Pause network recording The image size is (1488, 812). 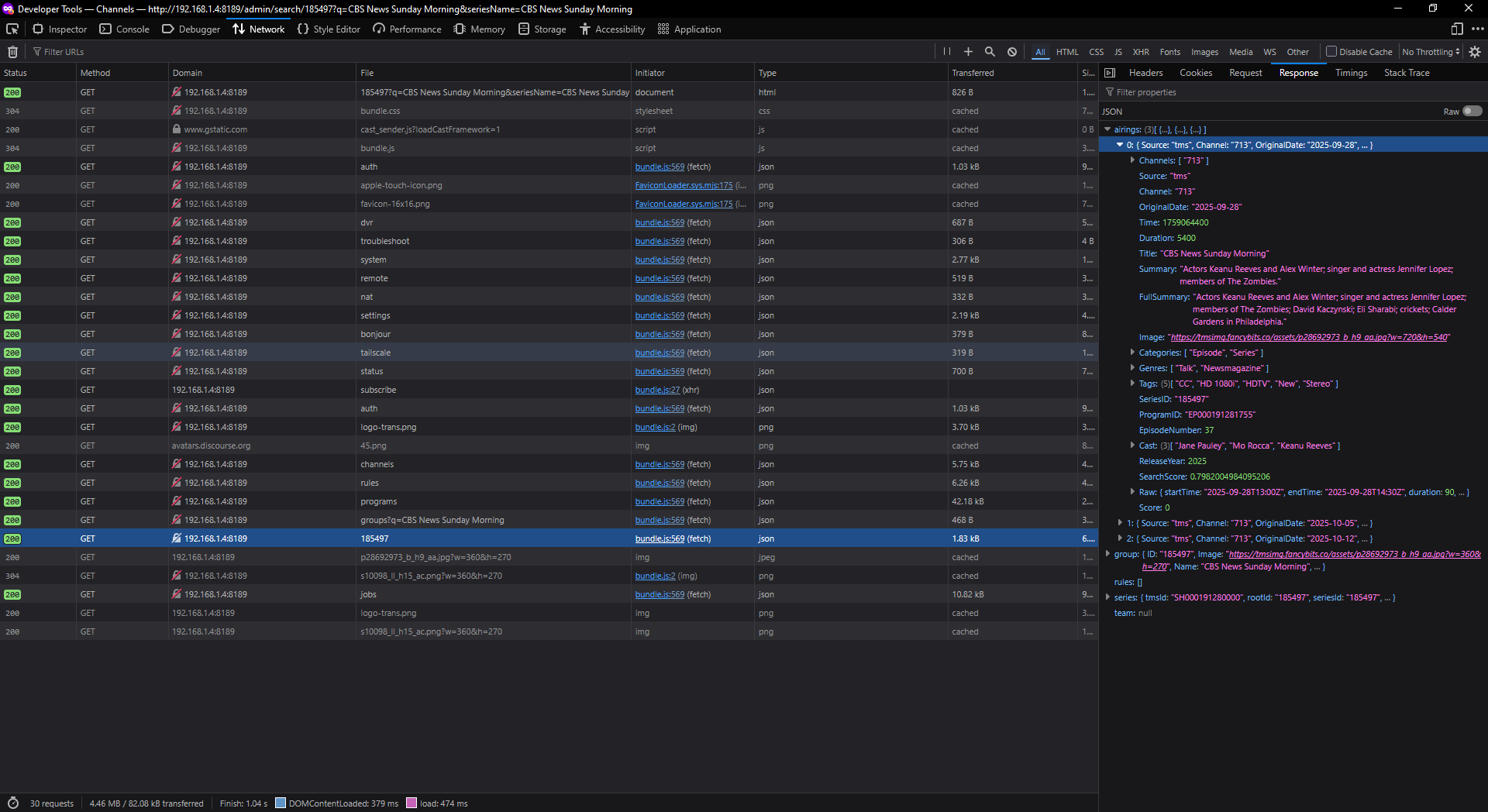946,52
